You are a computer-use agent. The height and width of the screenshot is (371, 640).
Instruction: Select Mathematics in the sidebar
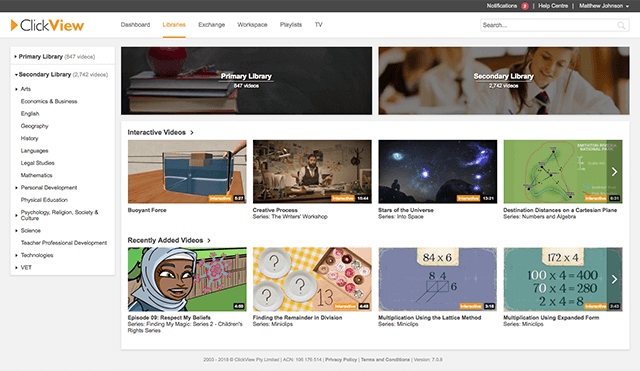click(36, 176)
